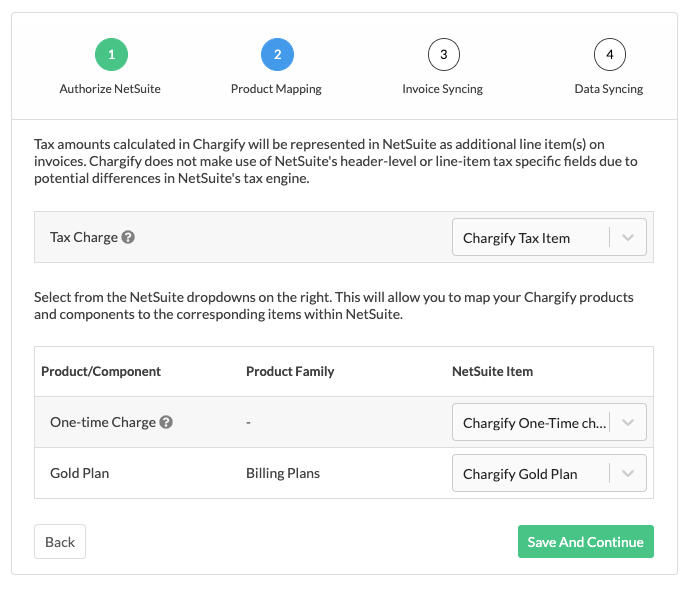The image size is (690, 593).
Task: Click the green step 1 circle
Action: click(x=111, y=55)
